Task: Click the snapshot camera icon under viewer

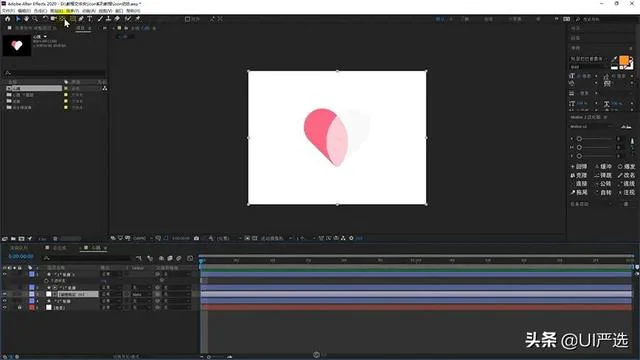Action: [196, 238]
